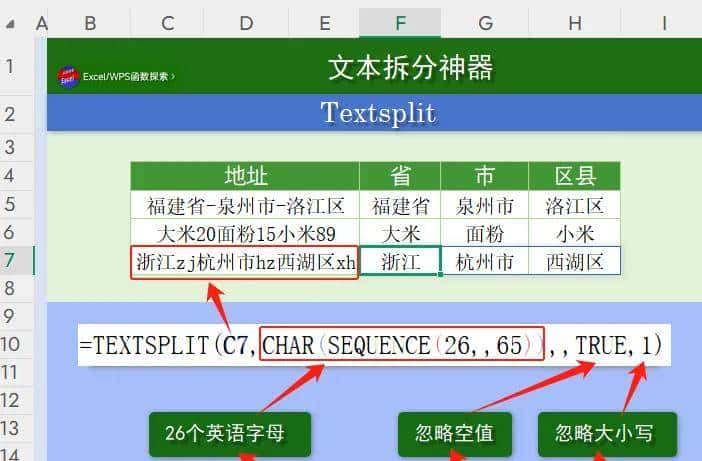
Task: Select row 11 header
Action: coord(16,372)
